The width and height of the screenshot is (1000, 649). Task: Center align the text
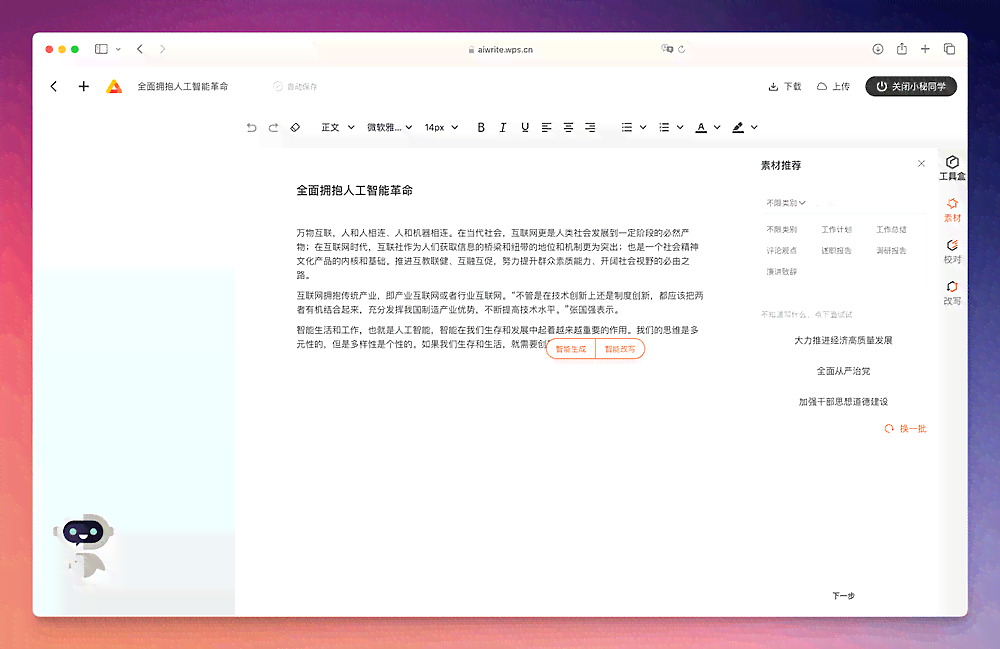click(x=568, y=128)
